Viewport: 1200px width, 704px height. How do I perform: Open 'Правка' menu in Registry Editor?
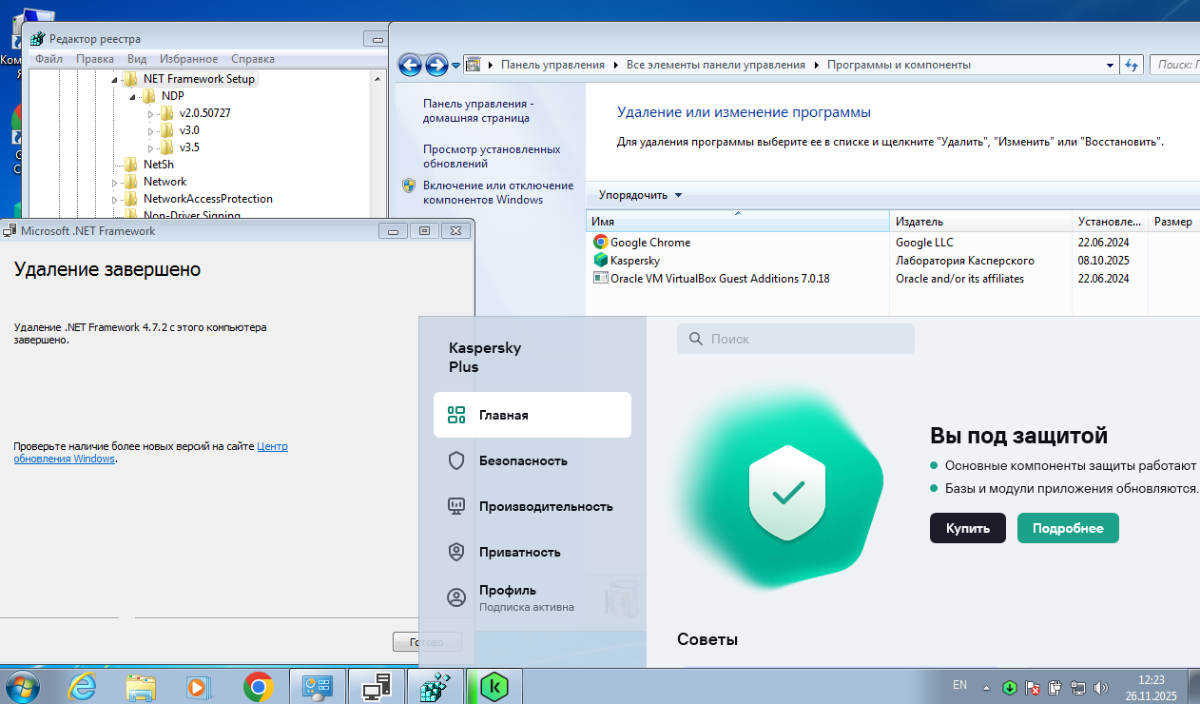click(x=95, y=59)
